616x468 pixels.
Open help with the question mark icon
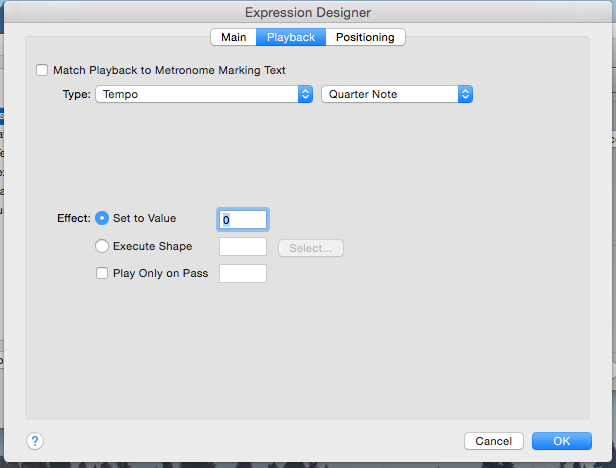click(x=34, y=441)
